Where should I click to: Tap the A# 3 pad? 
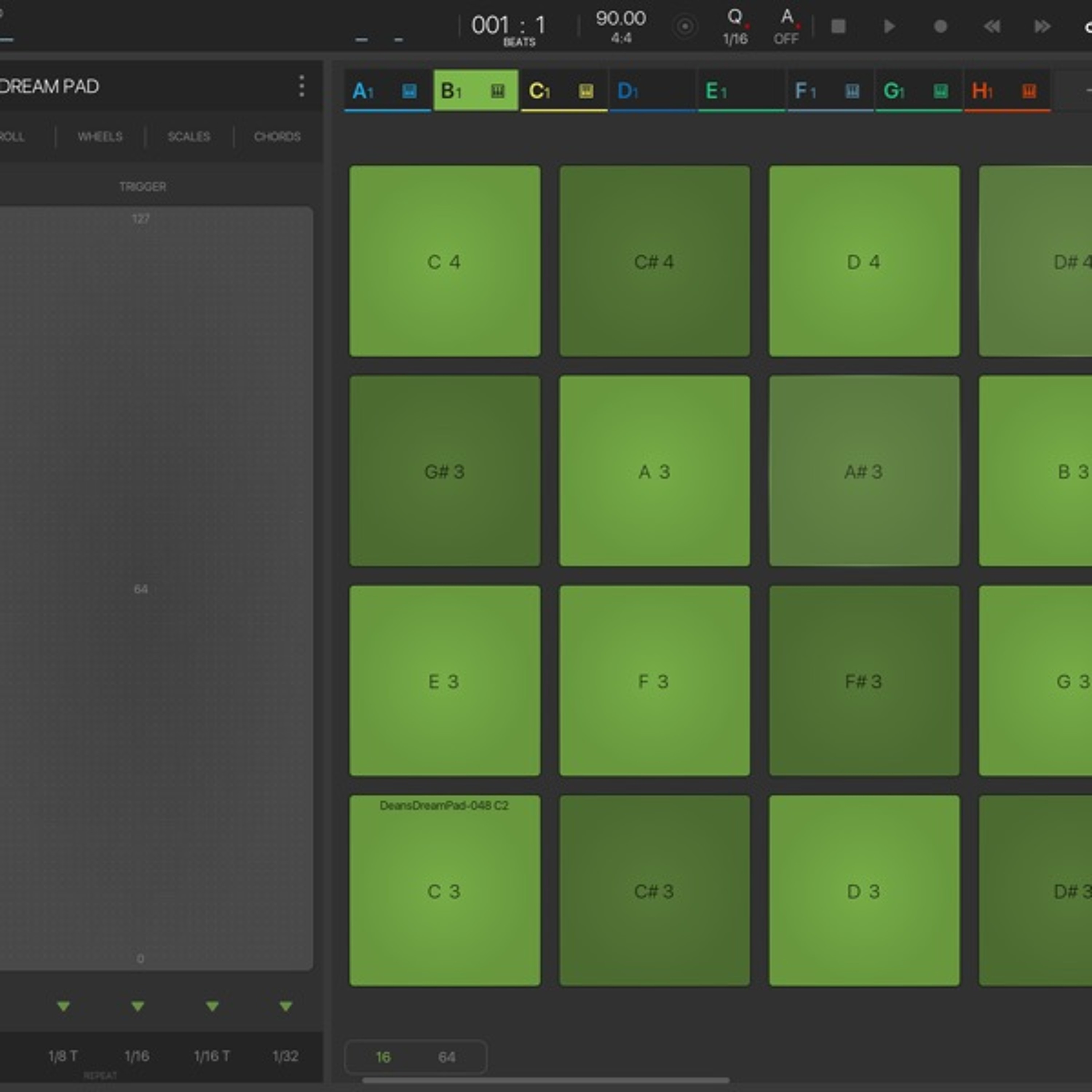pyautogui.click(x=864, y=471)
